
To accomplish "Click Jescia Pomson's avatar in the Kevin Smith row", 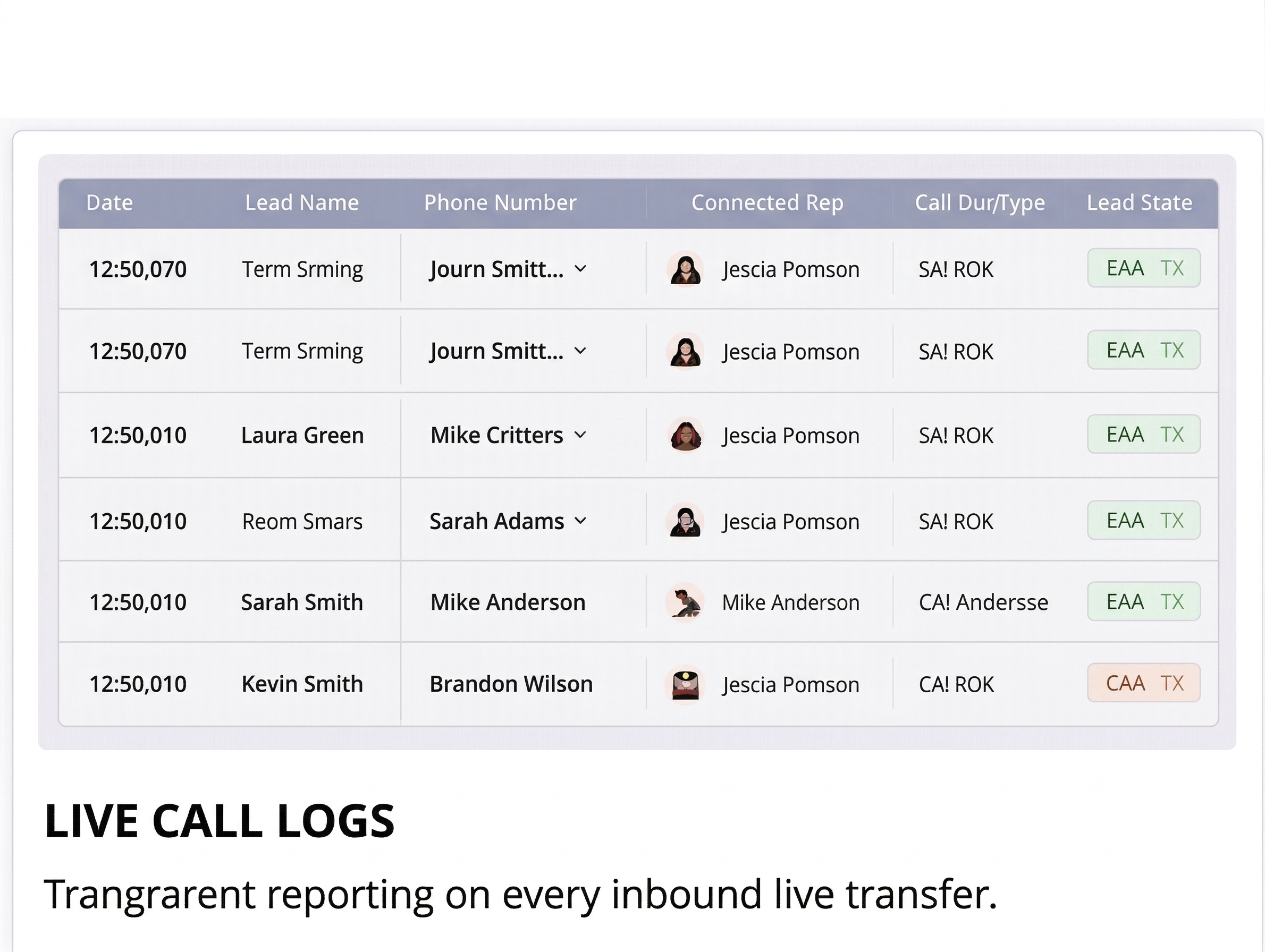I will click(685, 683).
